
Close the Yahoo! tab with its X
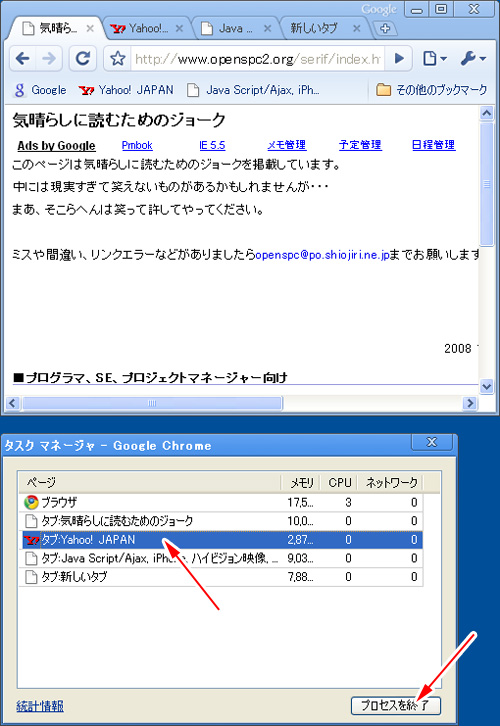click(x=179, y=29)
